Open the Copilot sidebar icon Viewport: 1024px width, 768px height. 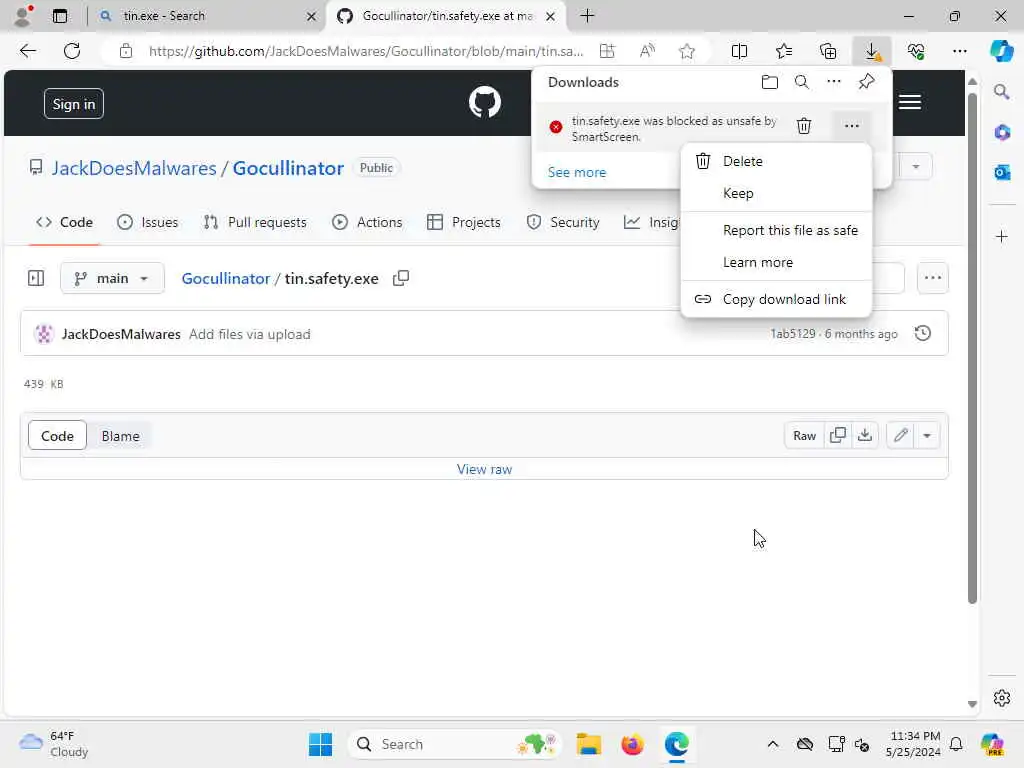1001,51
